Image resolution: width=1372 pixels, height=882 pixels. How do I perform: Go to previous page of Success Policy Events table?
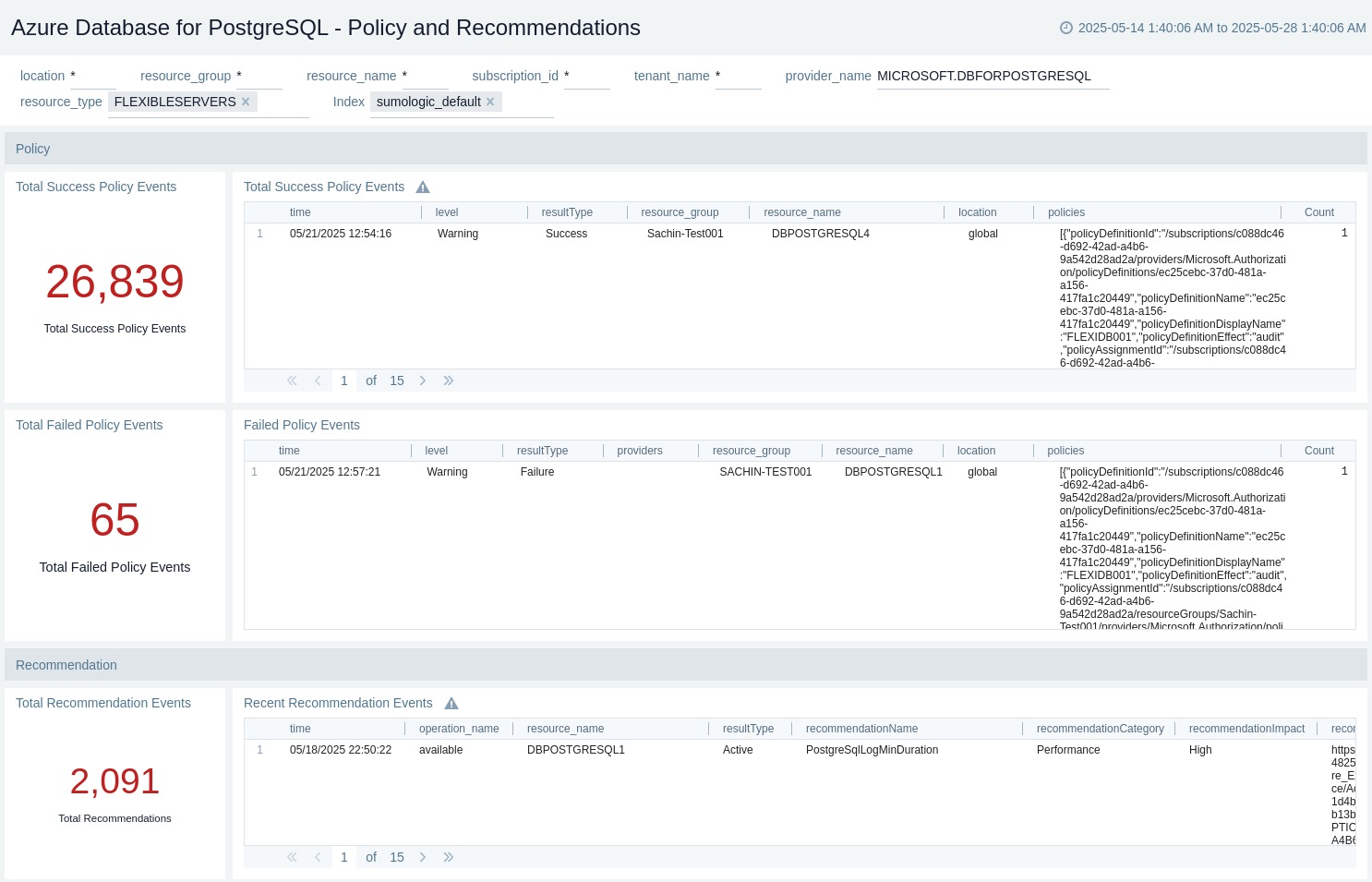coord(318,381)
